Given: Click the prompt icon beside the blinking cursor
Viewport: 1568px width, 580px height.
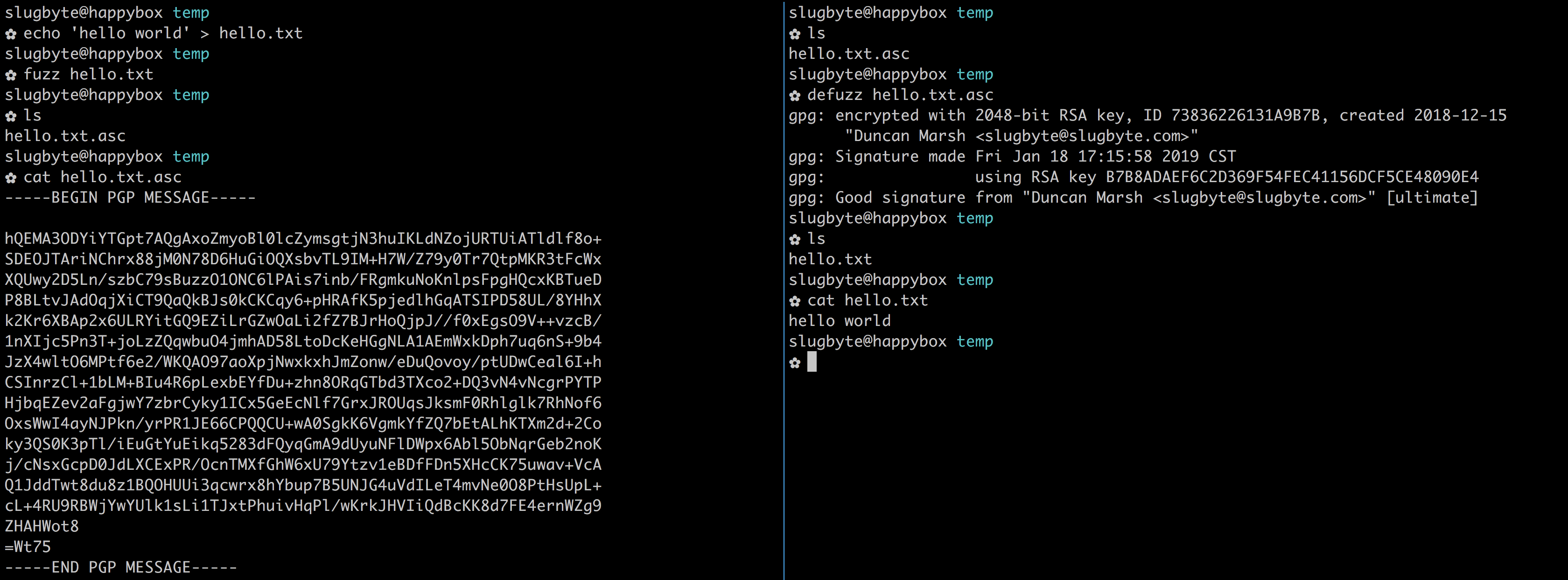Looking at the screenshot, I should tap(795, 363).
